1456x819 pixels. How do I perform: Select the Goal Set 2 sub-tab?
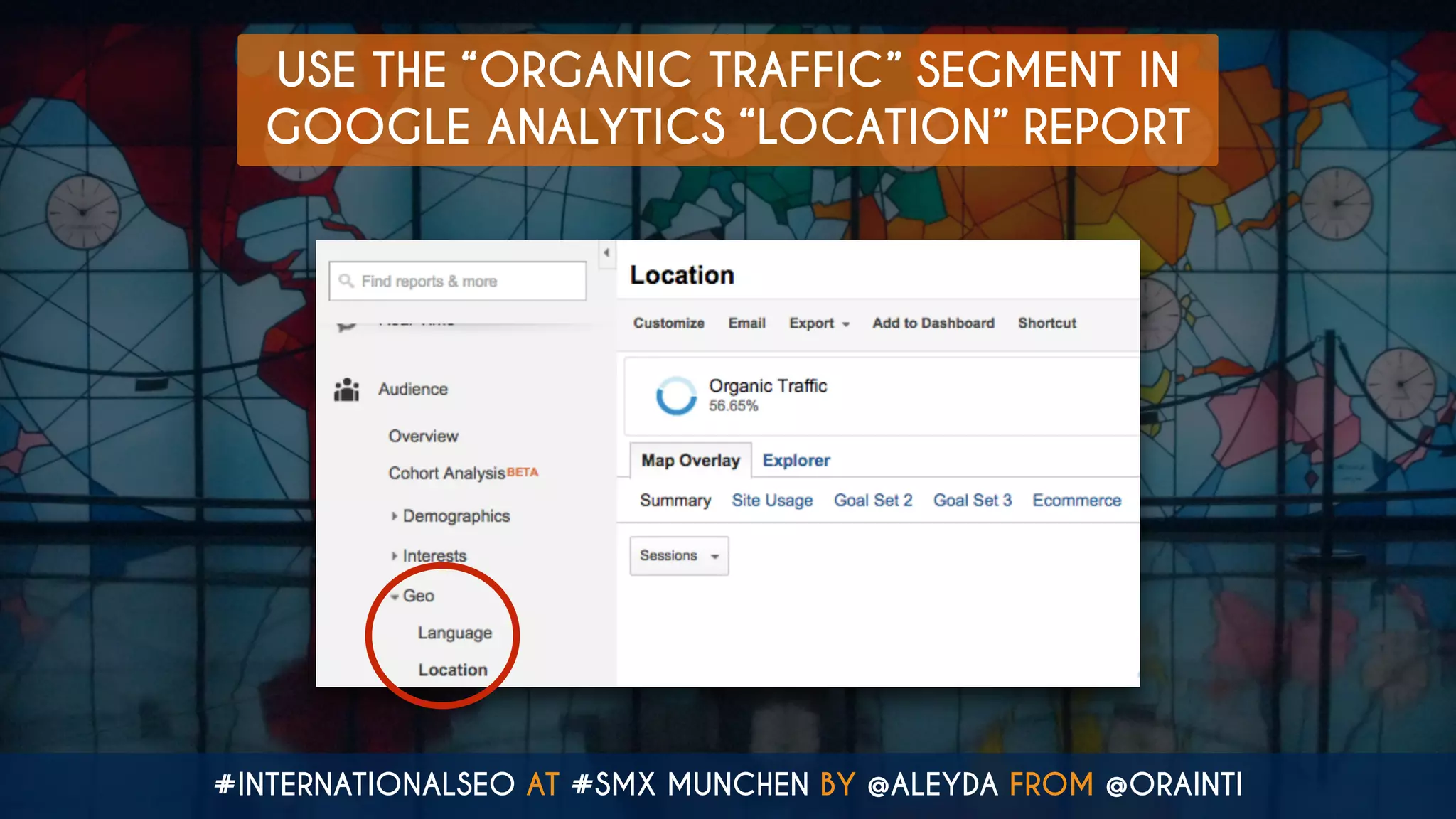point(873,500)
